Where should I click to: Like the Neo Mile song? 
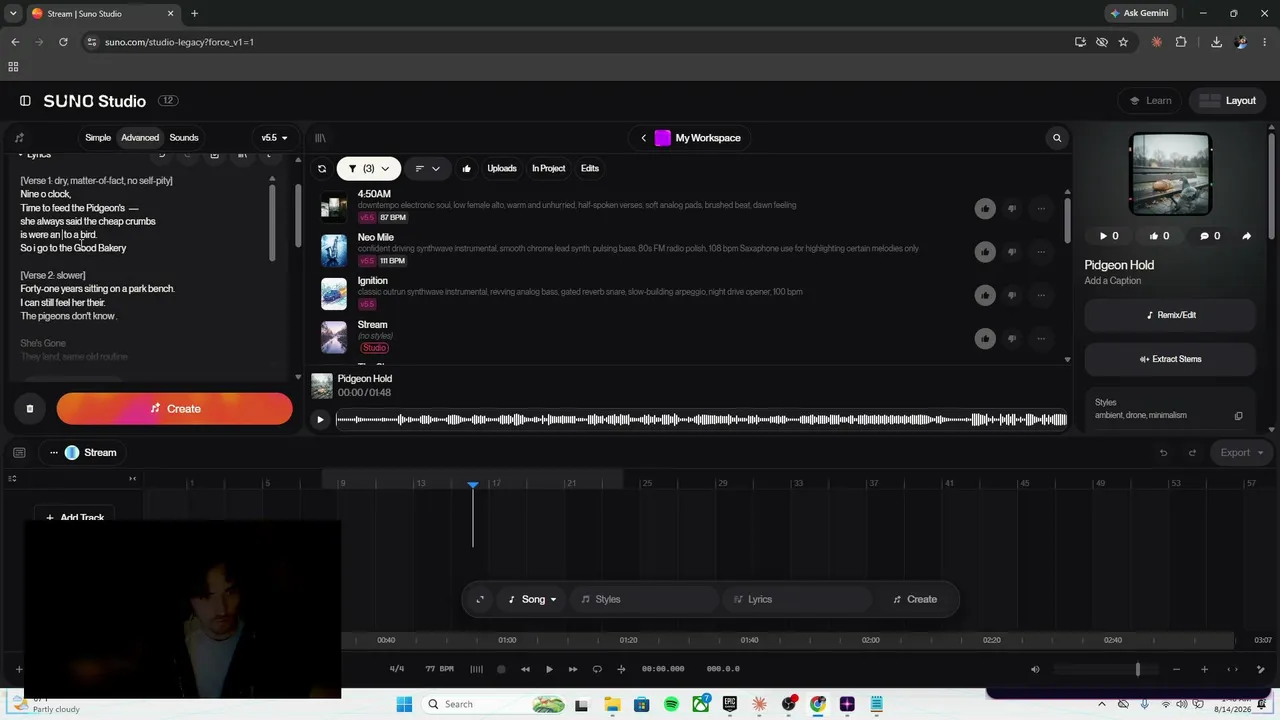985,251
